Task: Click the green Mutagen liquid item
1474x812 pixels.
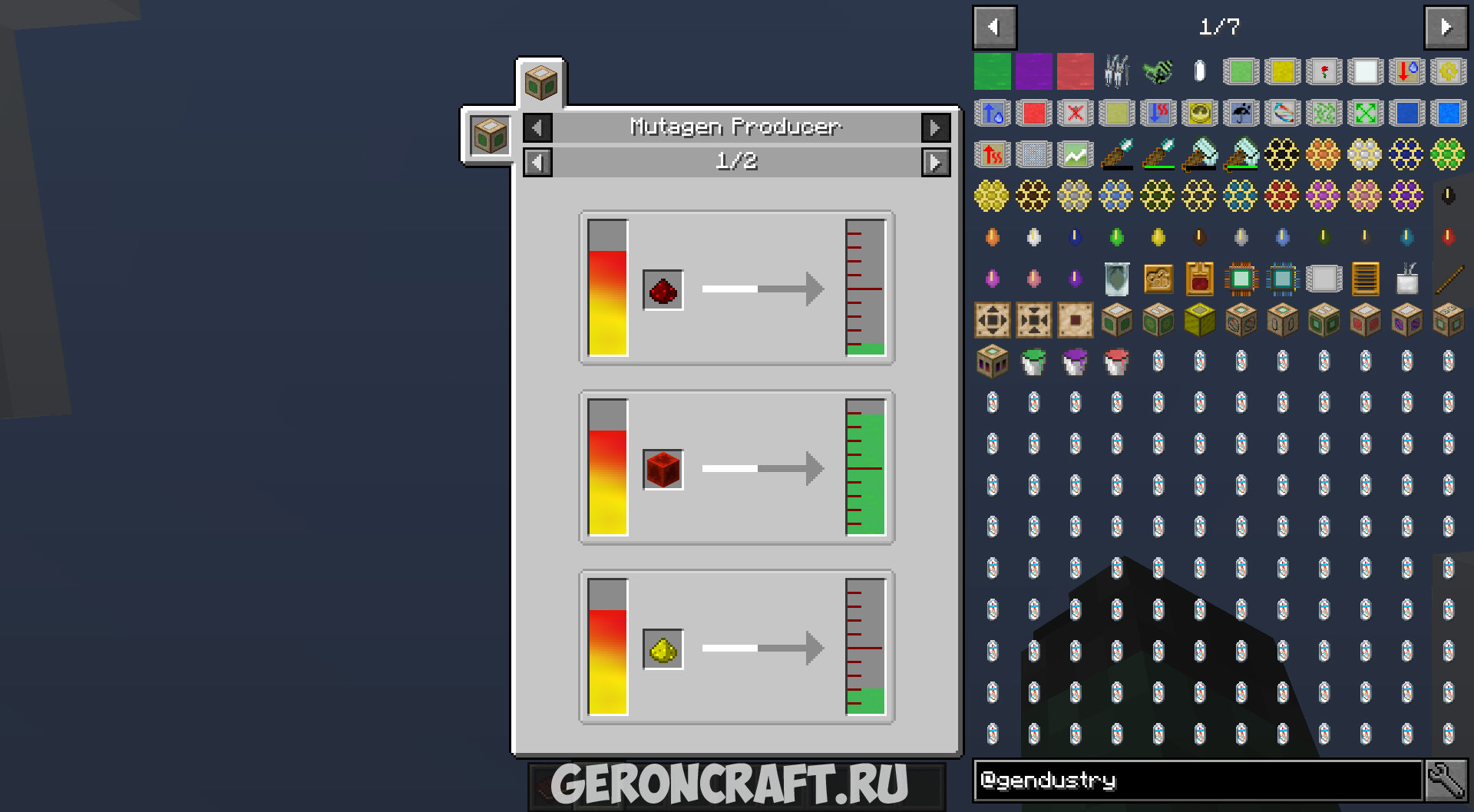Action: (992, 71)
